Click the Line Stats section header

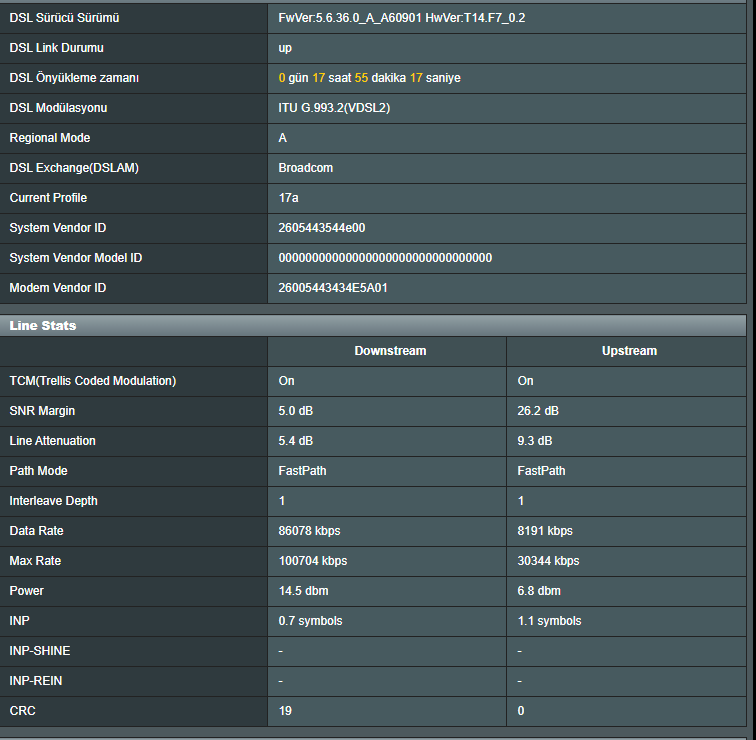(x=43, y=325)
